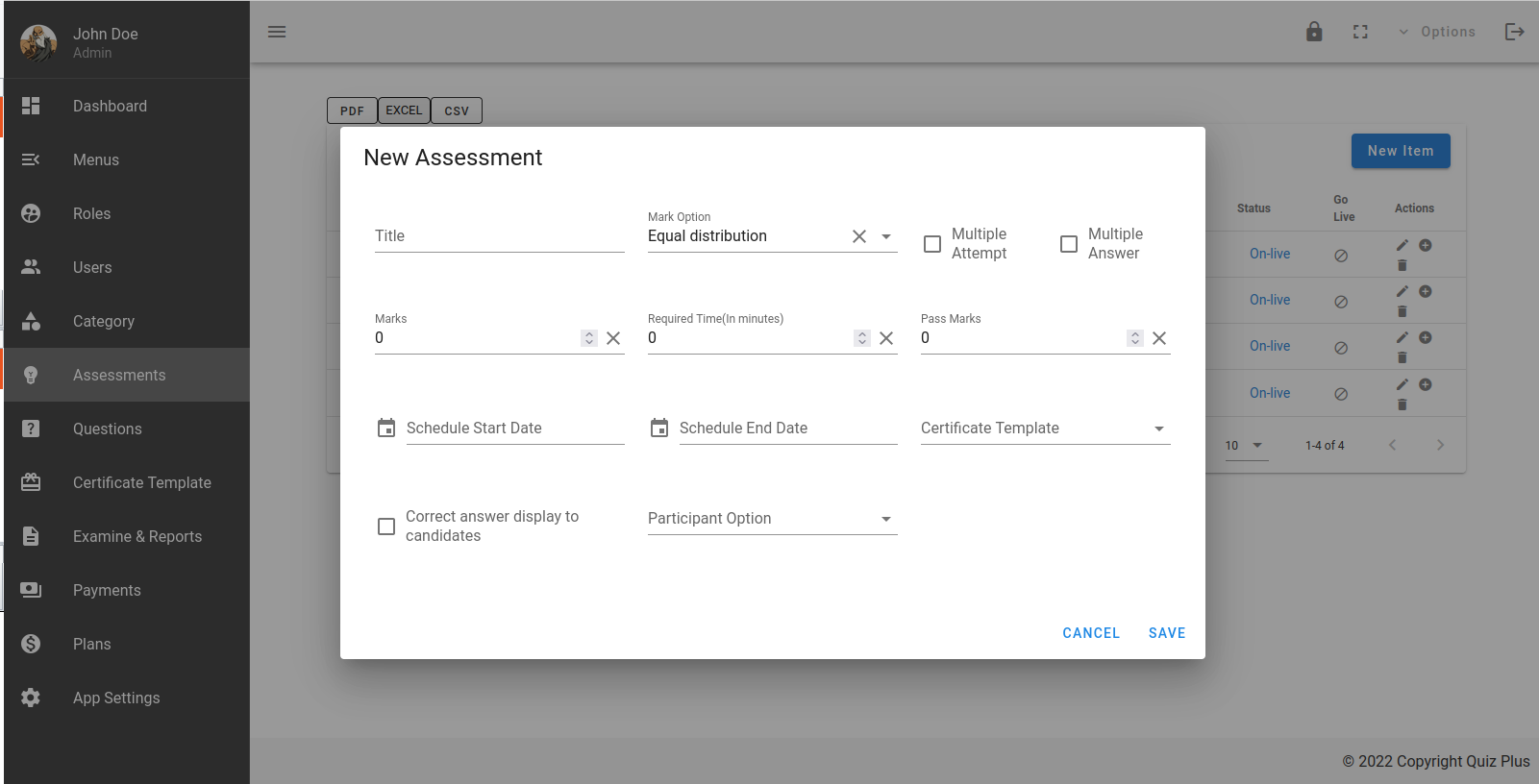Open Assessments in the sidebar
The image size is (1539, 784).
[x=127, y=375]
